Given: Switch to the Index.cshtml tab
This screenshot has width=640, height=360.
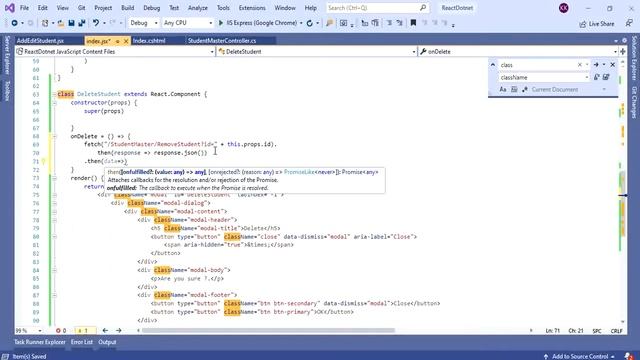Looking at the screenshot, I should click(149, 41).
